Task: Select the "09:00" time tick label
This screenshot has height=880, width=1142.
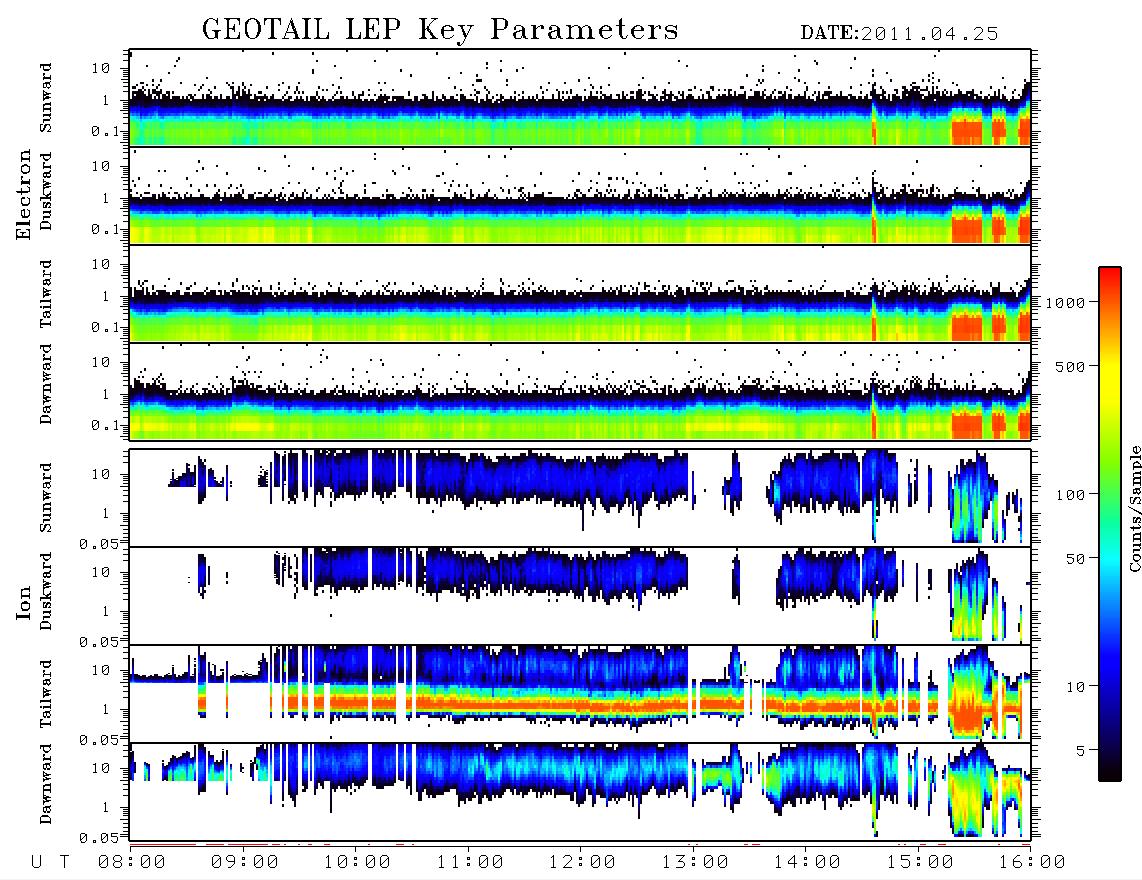Action: pos(245,863)
